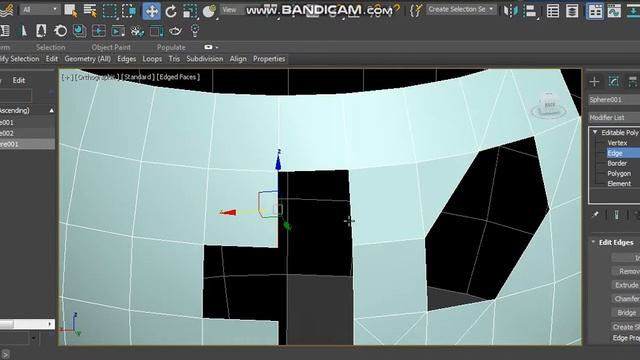Activate the Select and Scale tool
640x360 pixels.
tap(190, 11)
